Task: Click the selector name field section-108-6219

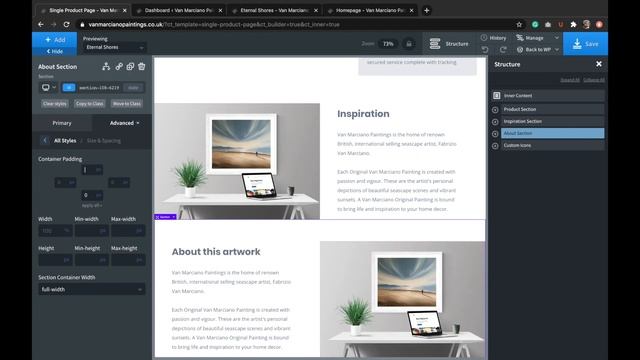Action: pos(99,87)
